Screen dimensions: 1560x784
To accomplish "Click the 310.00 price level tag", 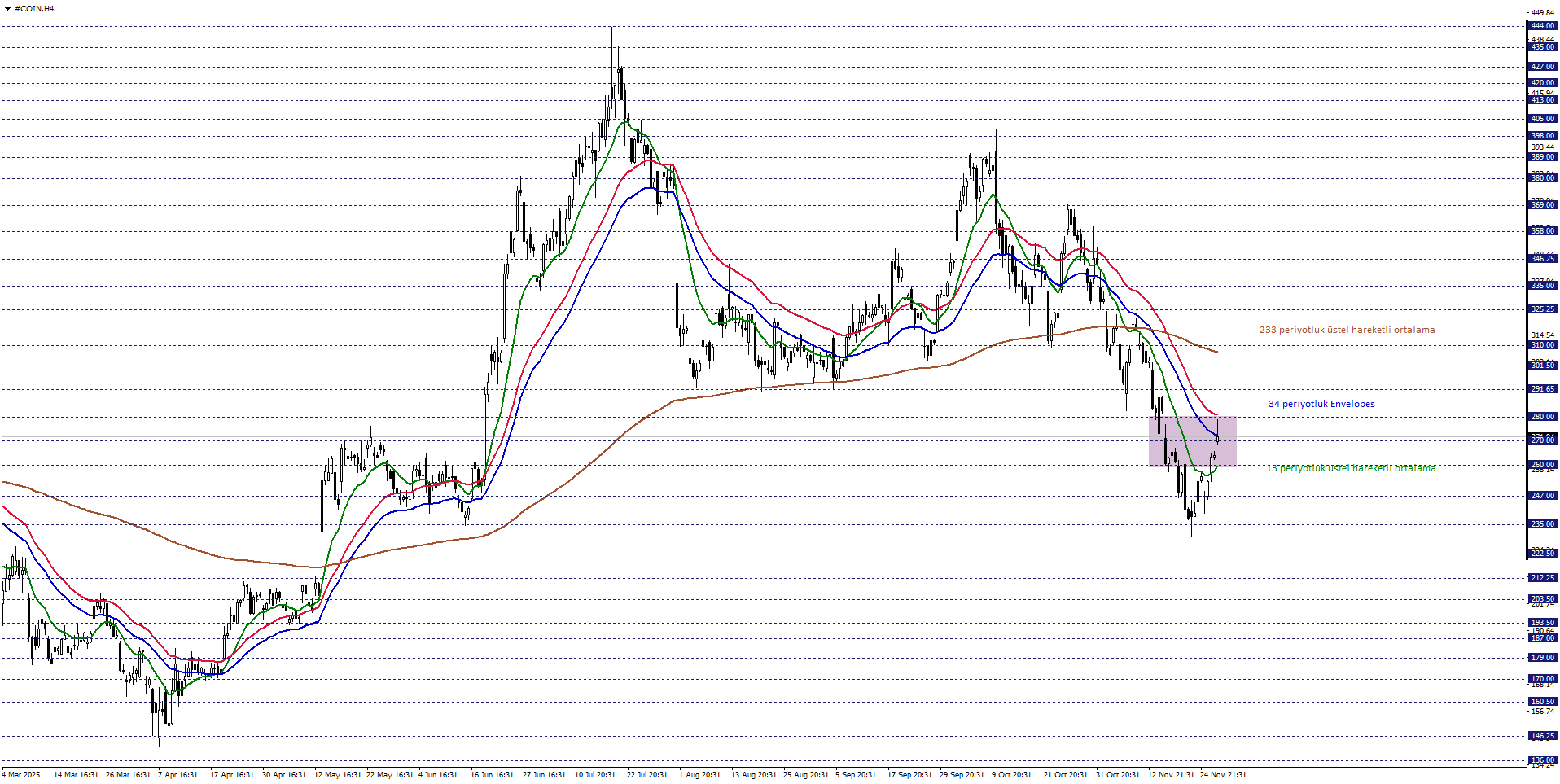I will (1542, 345).
